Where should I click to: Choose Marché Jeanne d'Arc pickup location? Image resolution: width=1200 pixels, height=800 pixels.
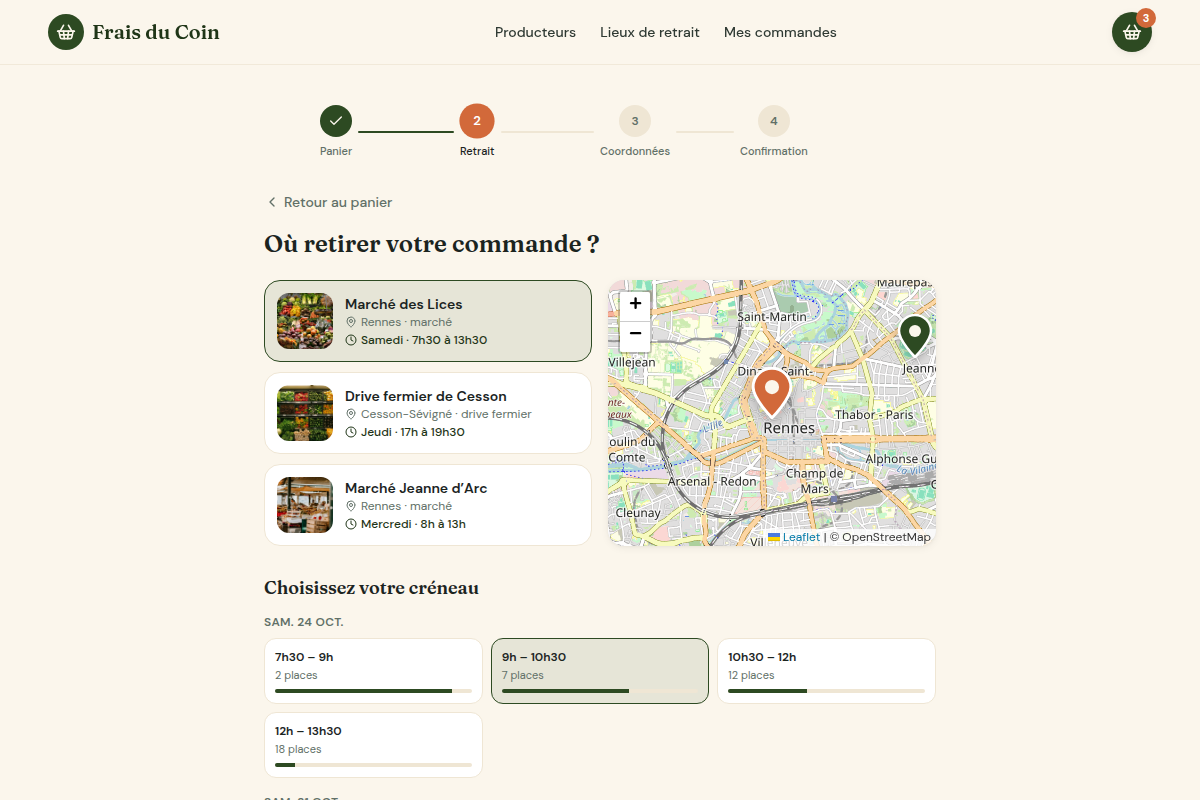click(x=428, y=505)
